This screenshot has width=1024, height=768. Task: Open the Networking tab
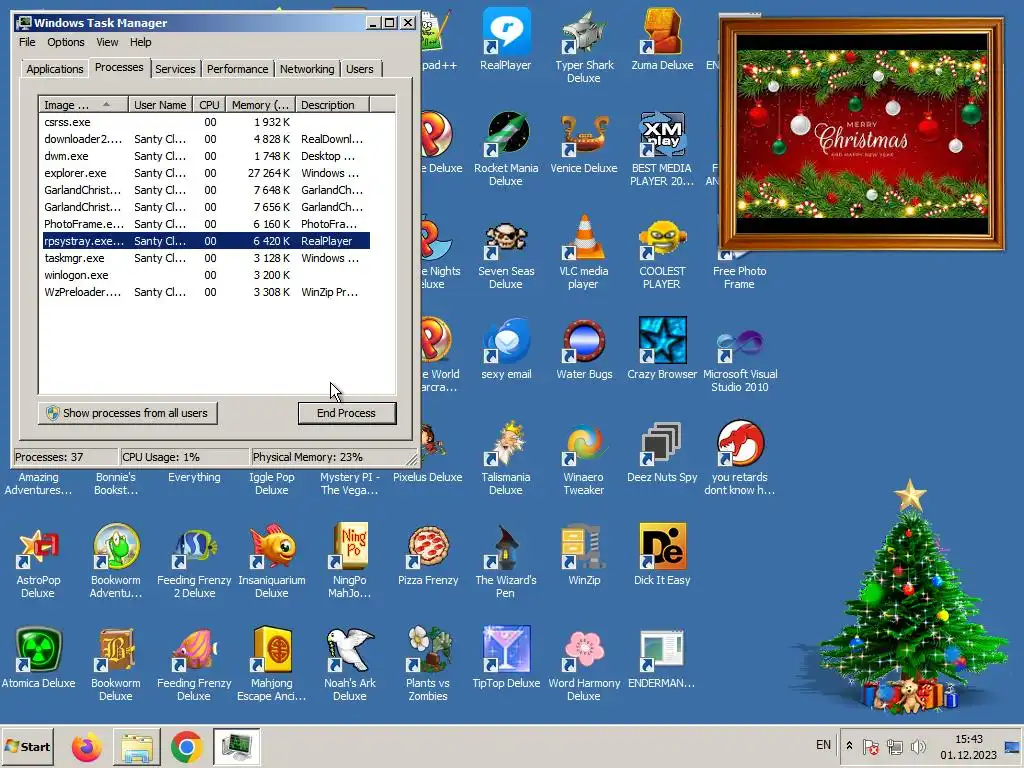pos(307,69)
